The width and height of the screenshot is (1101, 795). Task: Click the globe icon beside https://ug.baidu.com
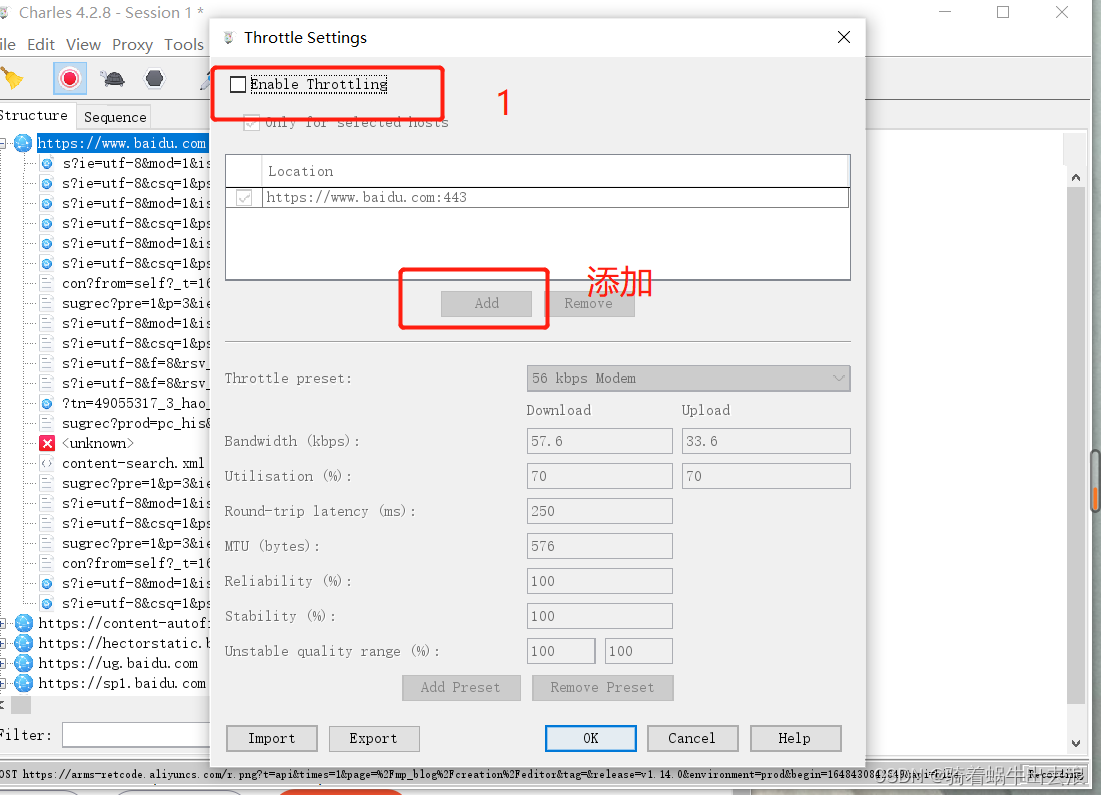coord(24,663)
